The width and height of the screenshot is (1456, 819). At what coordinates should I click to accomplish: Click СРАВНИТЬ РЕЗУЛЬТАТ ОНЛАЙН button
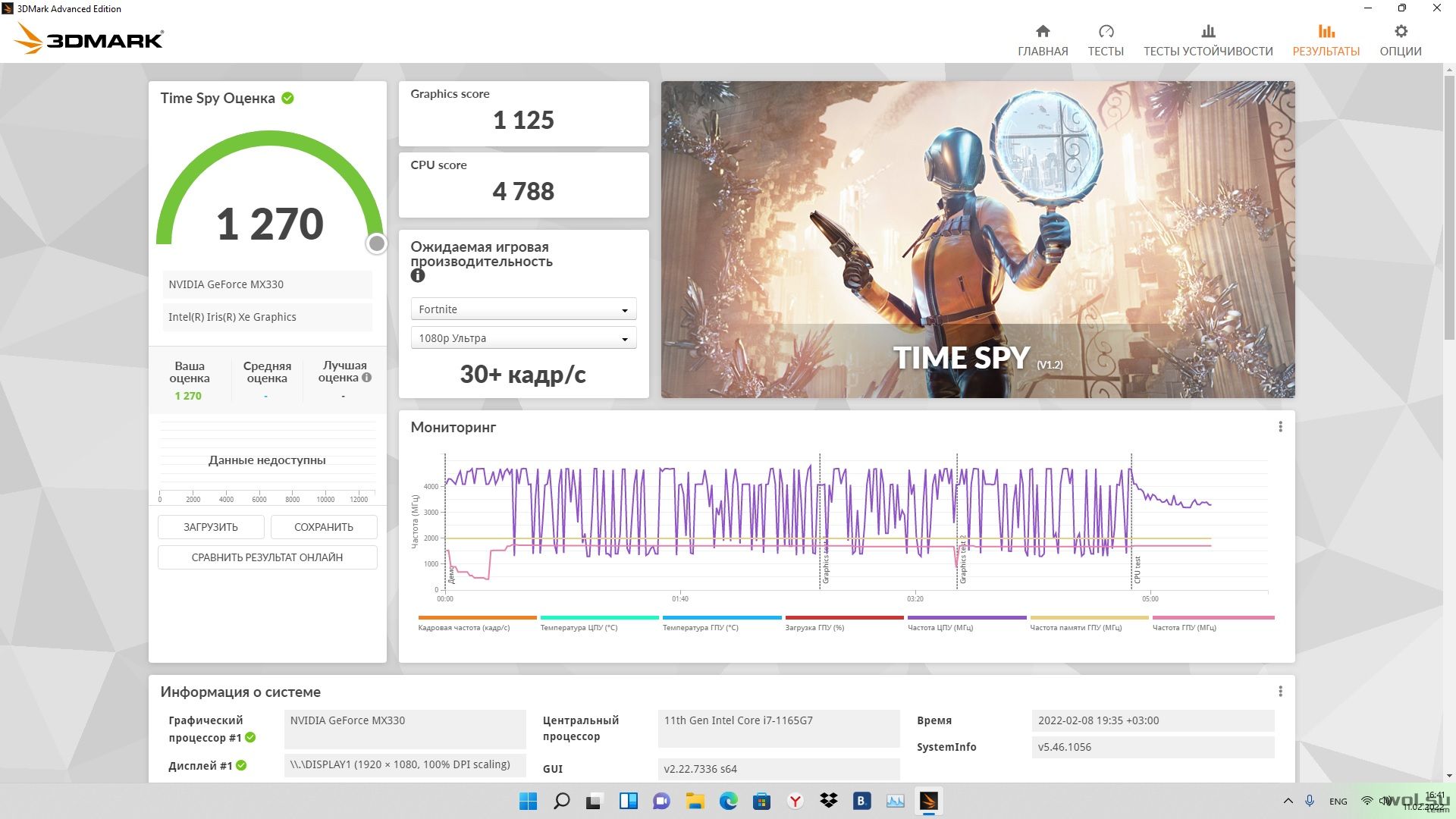pyautogui.click(x=267, y=557)
